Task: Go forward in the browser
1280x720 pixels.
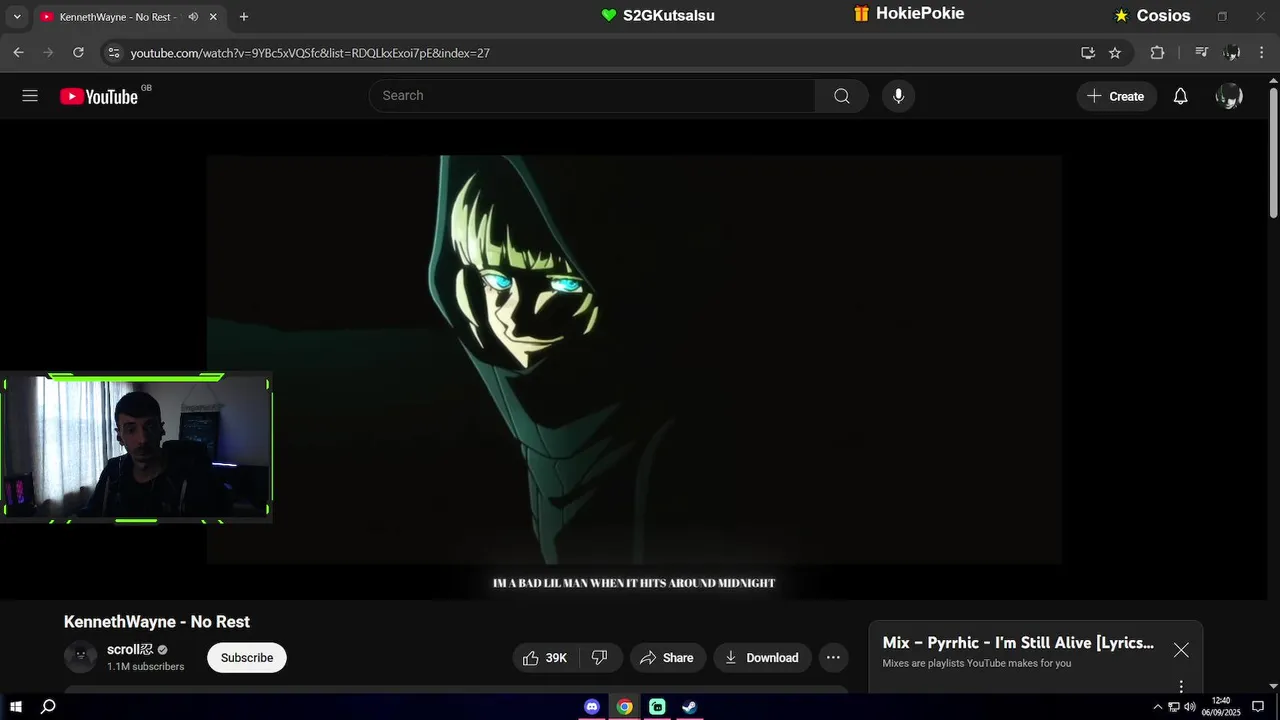Action: [48, 53]
